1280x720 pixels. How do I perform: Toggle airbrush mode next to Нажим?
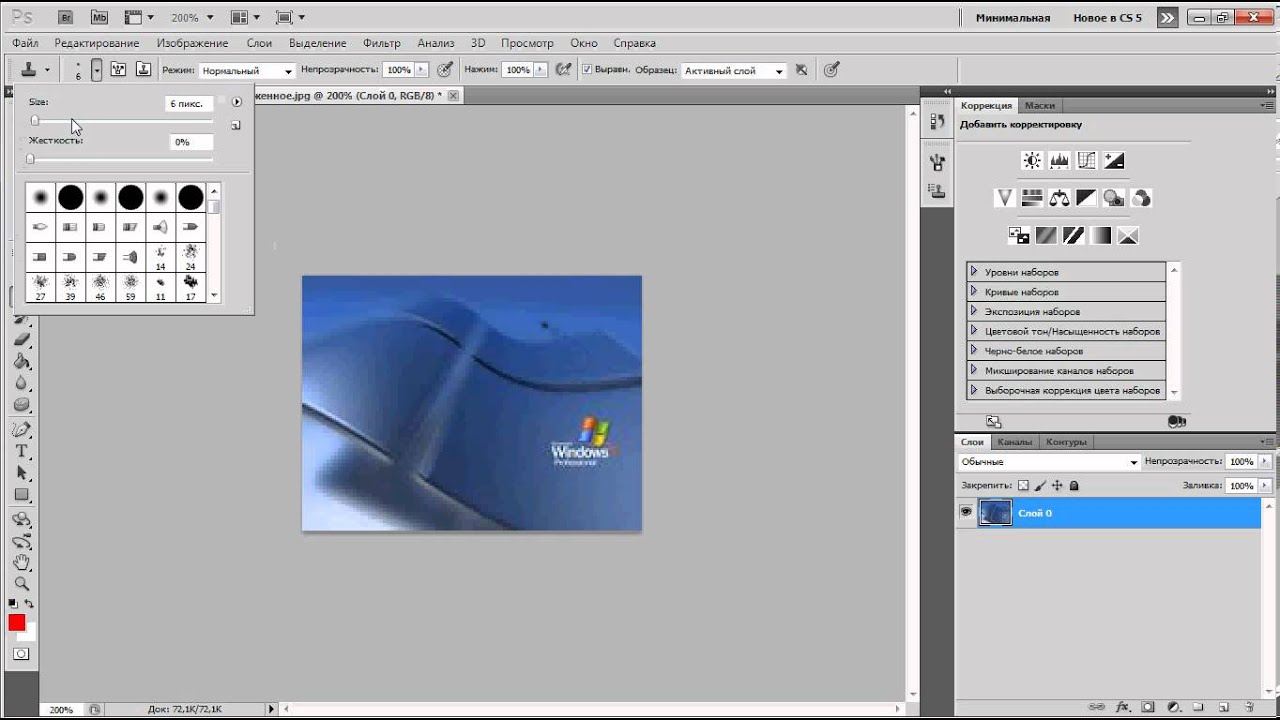coord(564,70)
